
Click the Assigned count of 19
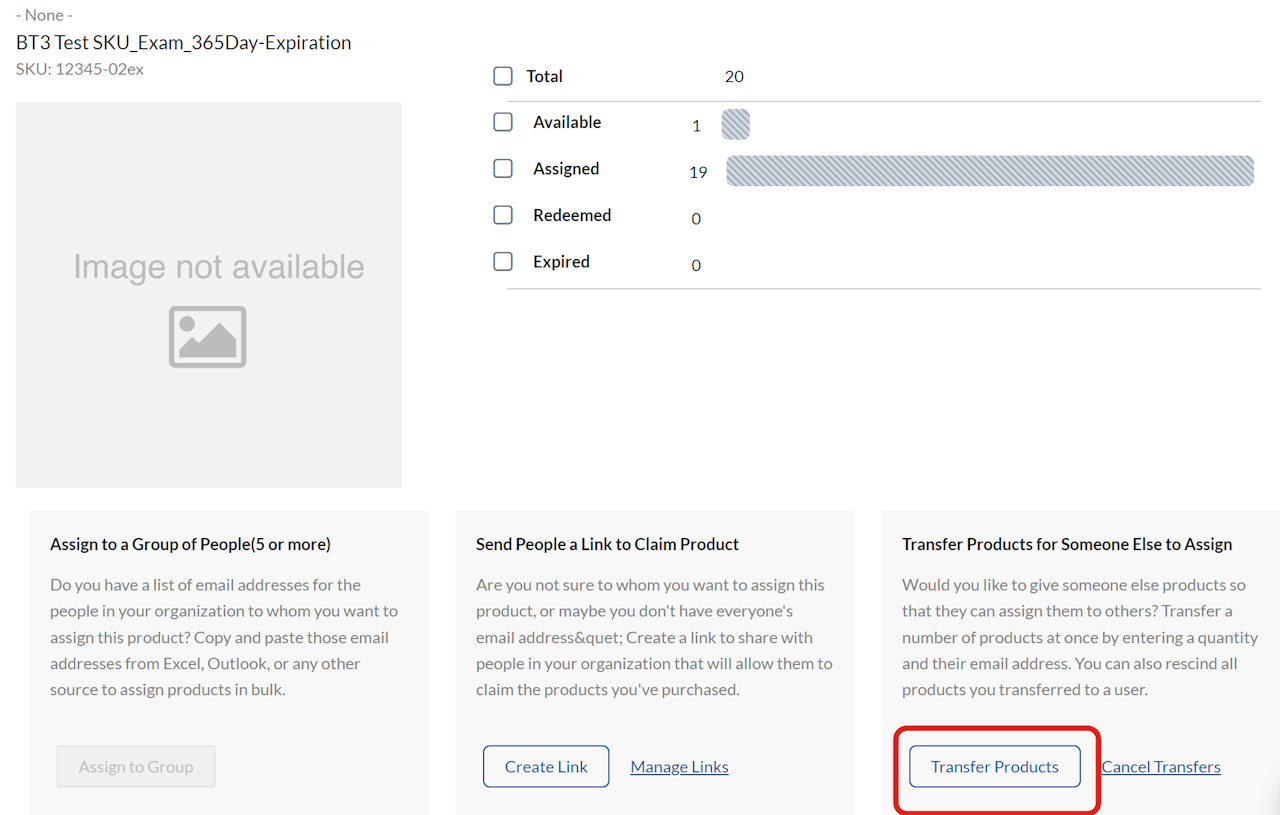click(698, 172)
